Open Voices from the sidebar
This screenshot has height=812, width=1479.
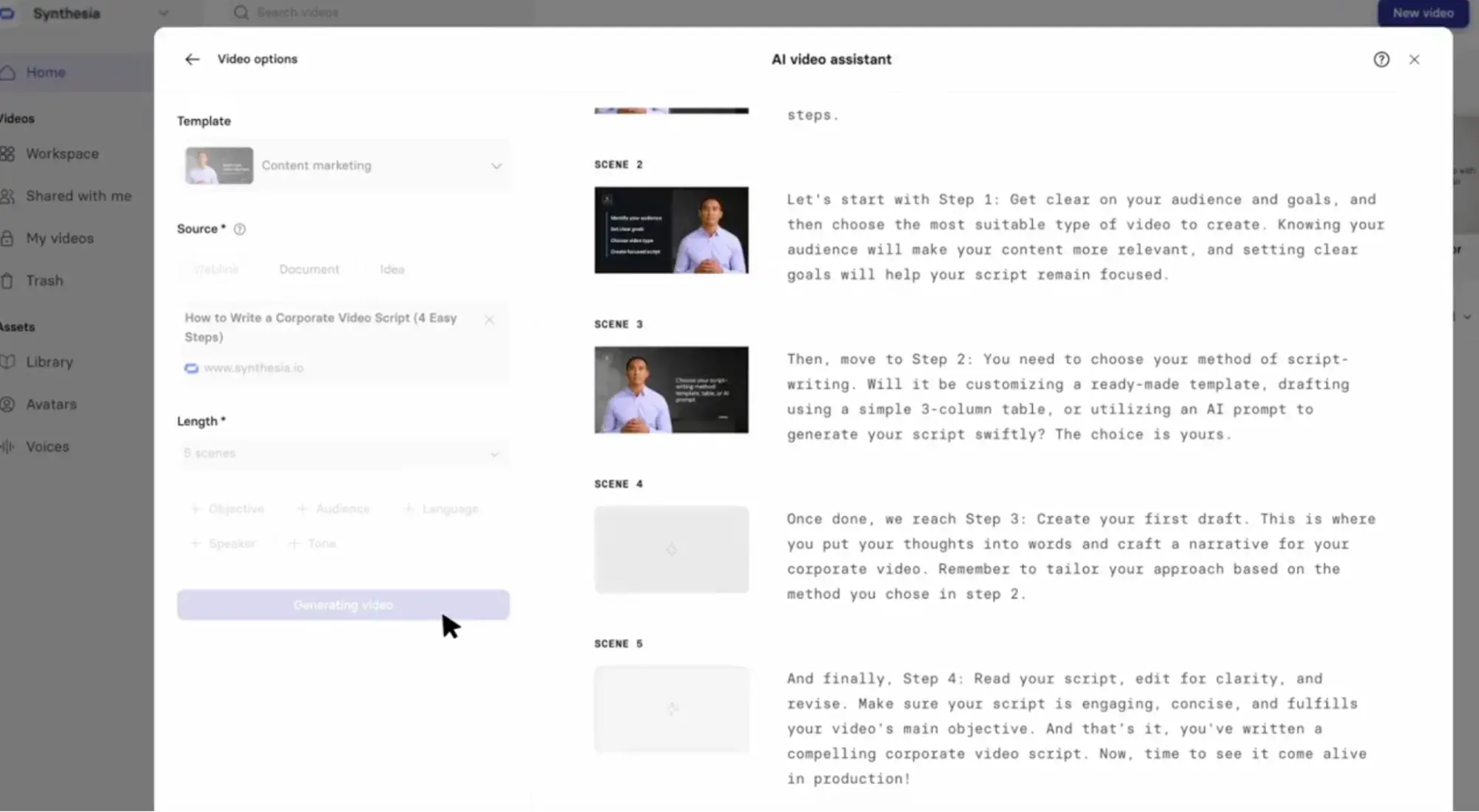[47, 447]
